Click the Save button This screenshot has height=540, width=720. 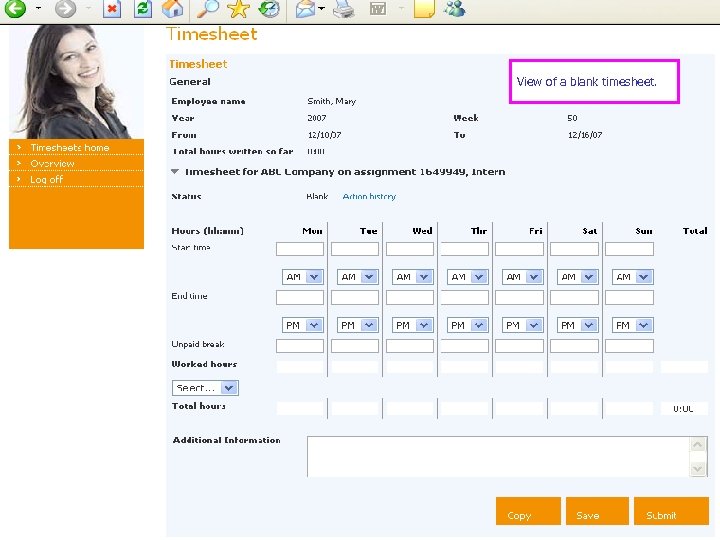tap(597, 511)
